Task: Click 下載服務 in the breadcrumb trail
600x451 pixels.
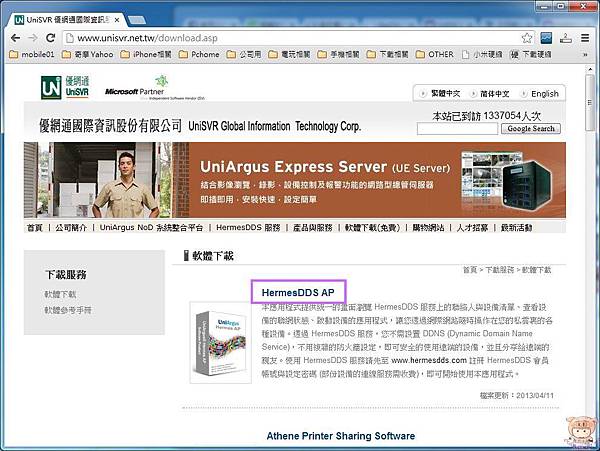Action: coord(499,270)
